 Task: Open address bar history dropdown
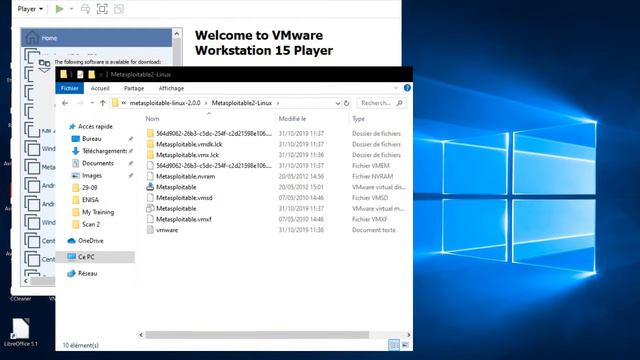338,103
